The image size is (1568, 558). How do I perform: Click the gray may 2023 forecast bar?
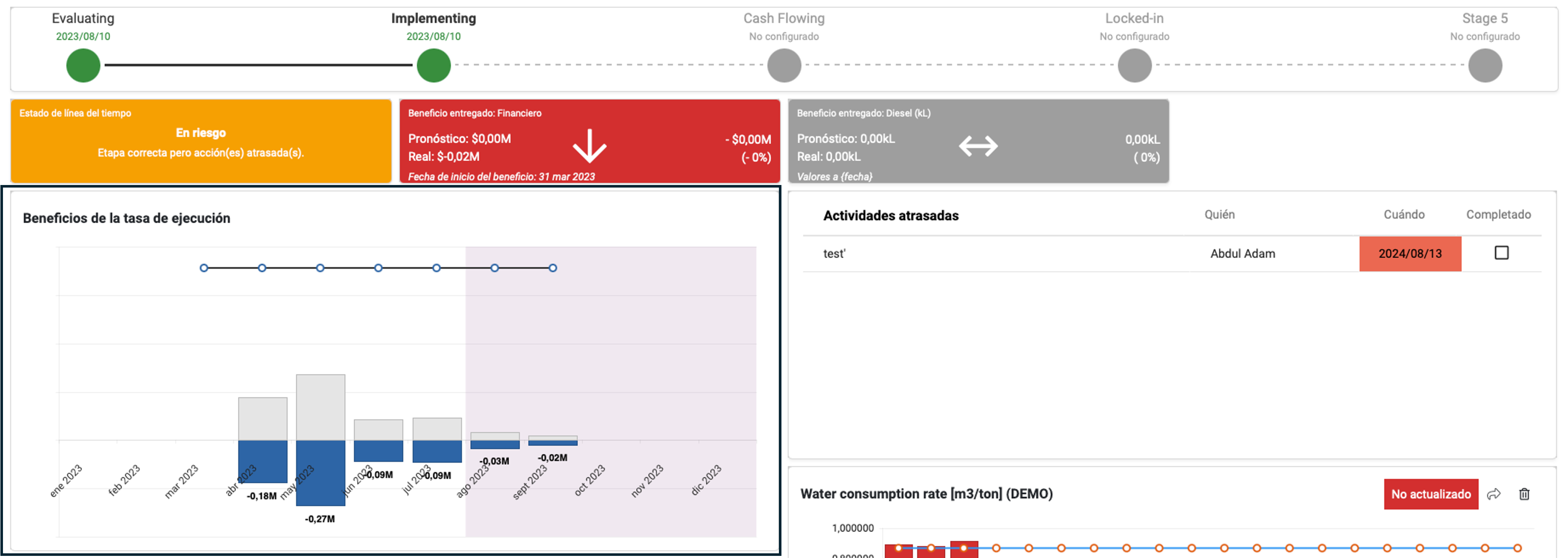tap(320, 407)
